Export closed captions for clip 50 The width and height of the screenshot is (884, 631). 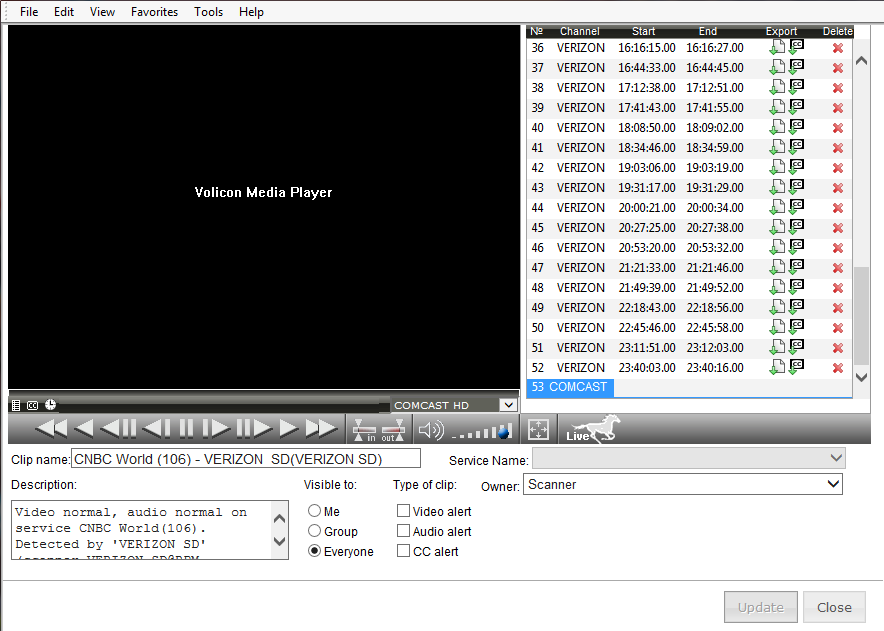796,326
